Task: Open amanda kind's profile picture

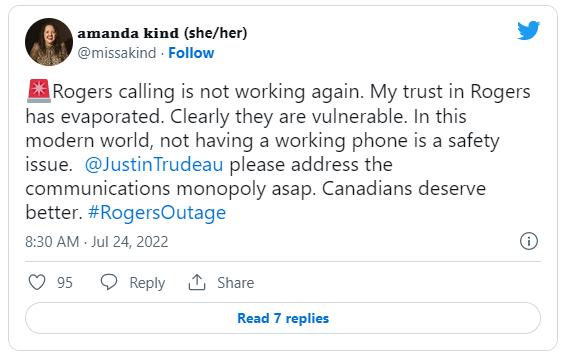Action: [x=49, y=42]
